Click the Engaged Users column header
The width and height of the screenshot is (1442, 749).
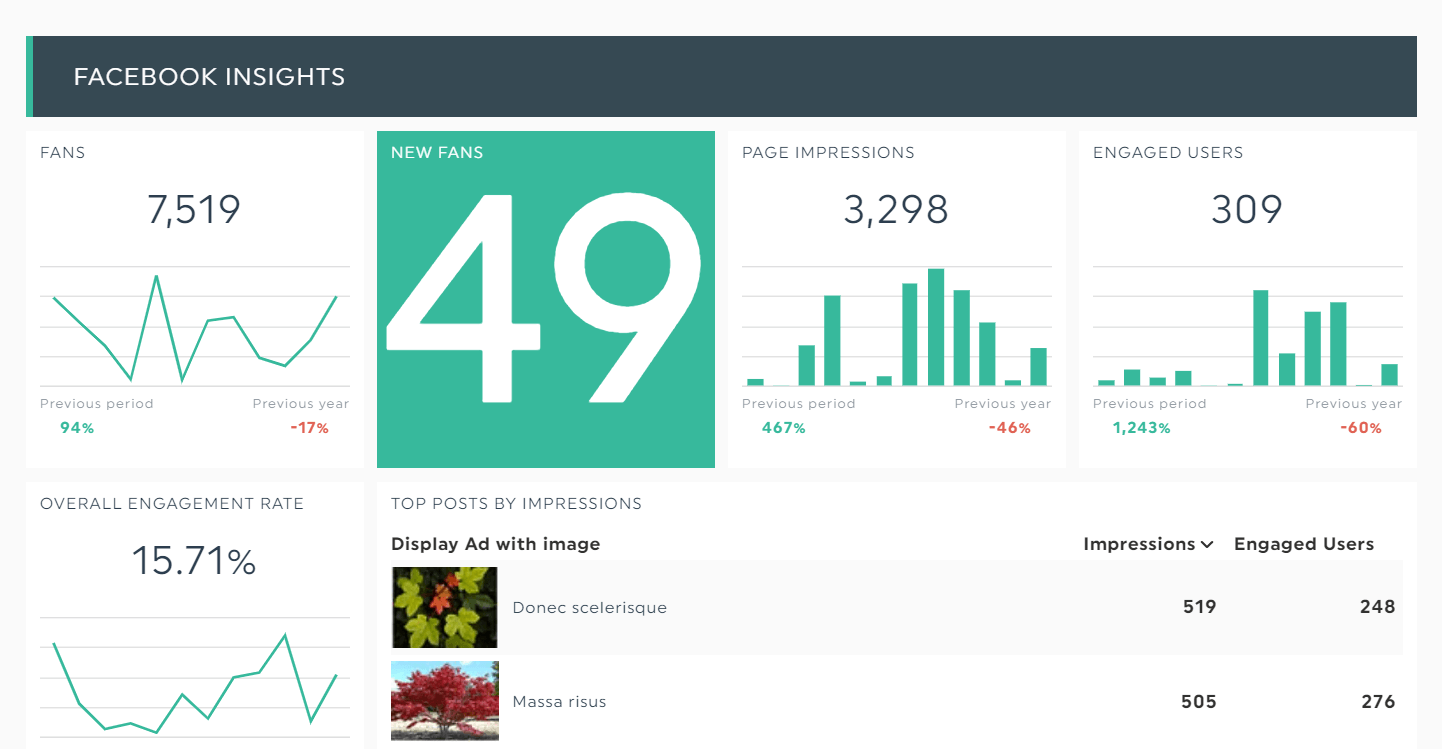click(x=1304, y=544)
